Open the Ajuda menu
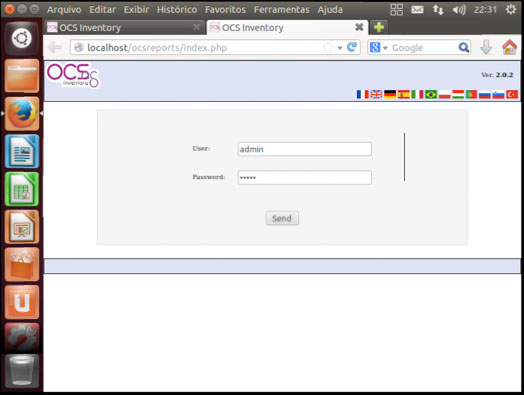The image size is (524, 395). [x=330, y=10]
